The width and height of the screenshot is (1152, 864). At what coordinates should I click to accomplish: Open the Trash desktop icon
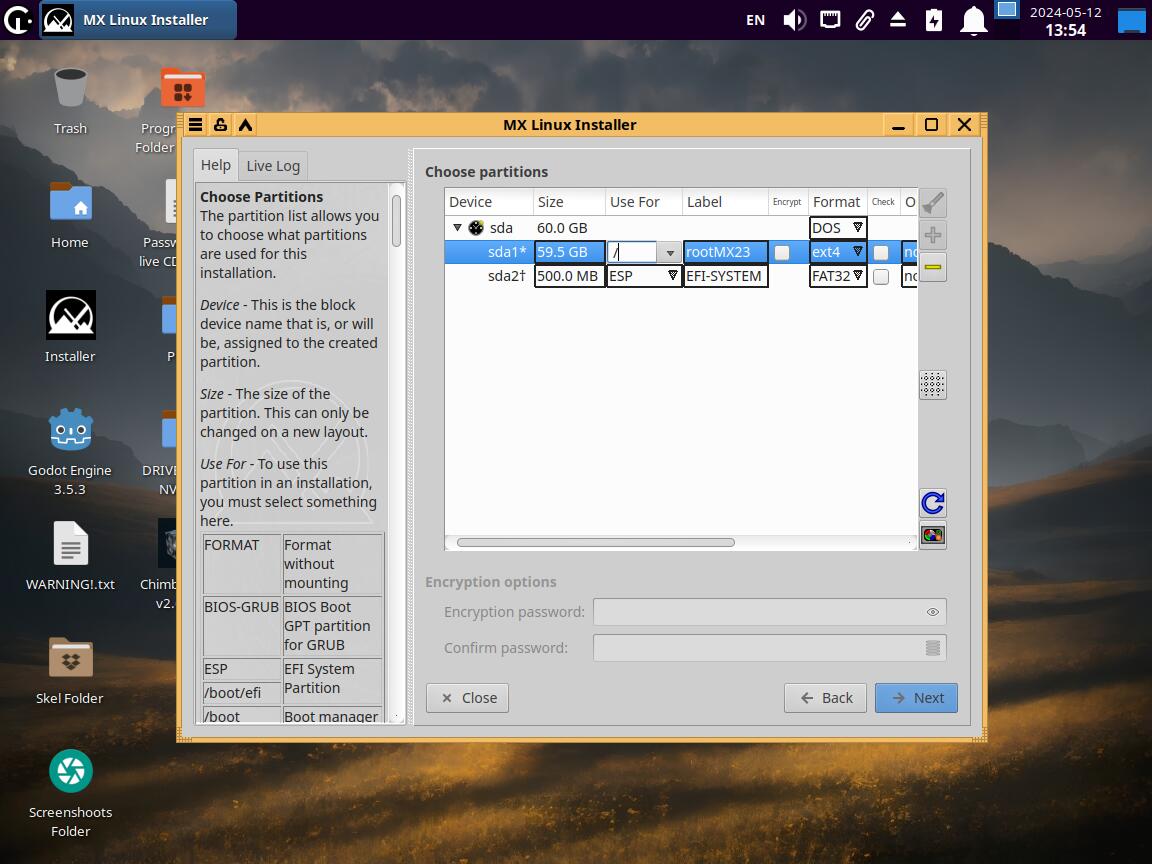(x=71, y=101)
